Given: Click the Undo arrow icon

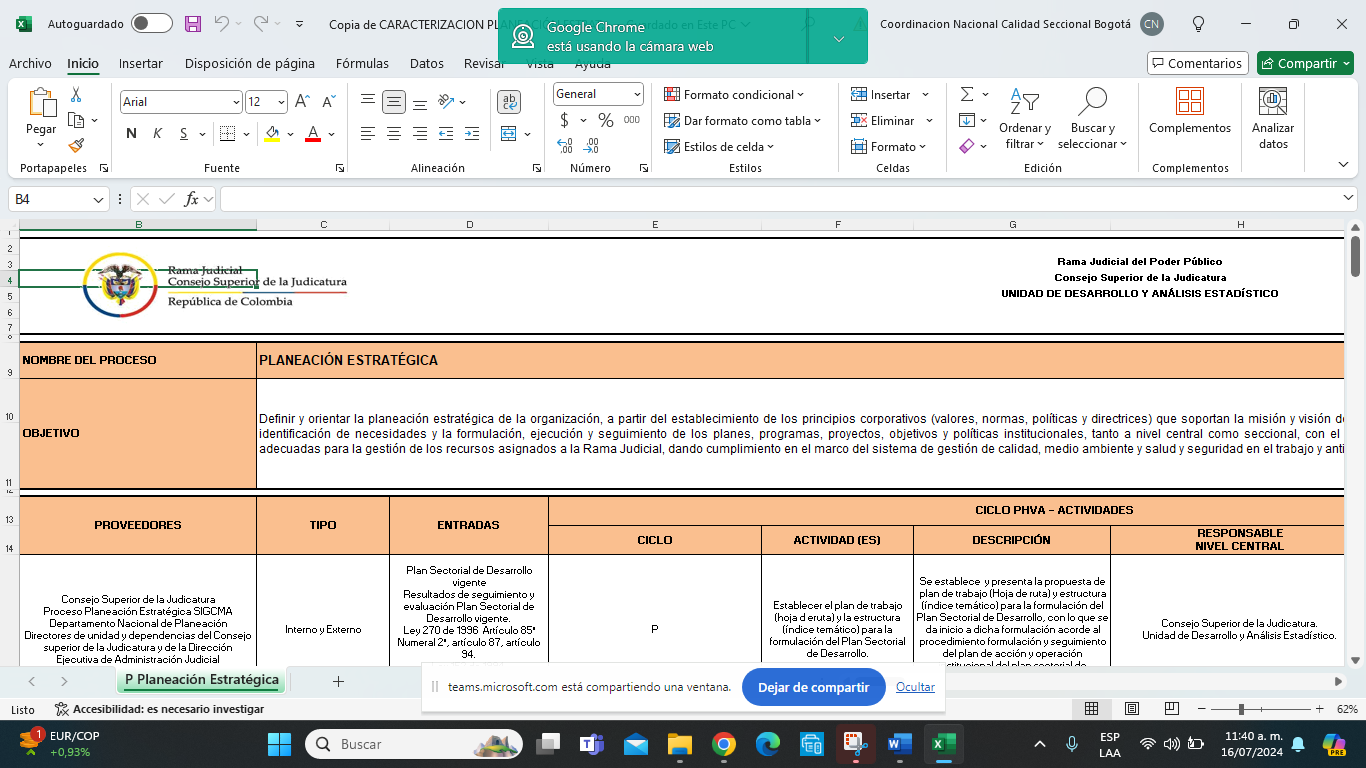Looking at the screenshot, I should click(x=222, y=24).
